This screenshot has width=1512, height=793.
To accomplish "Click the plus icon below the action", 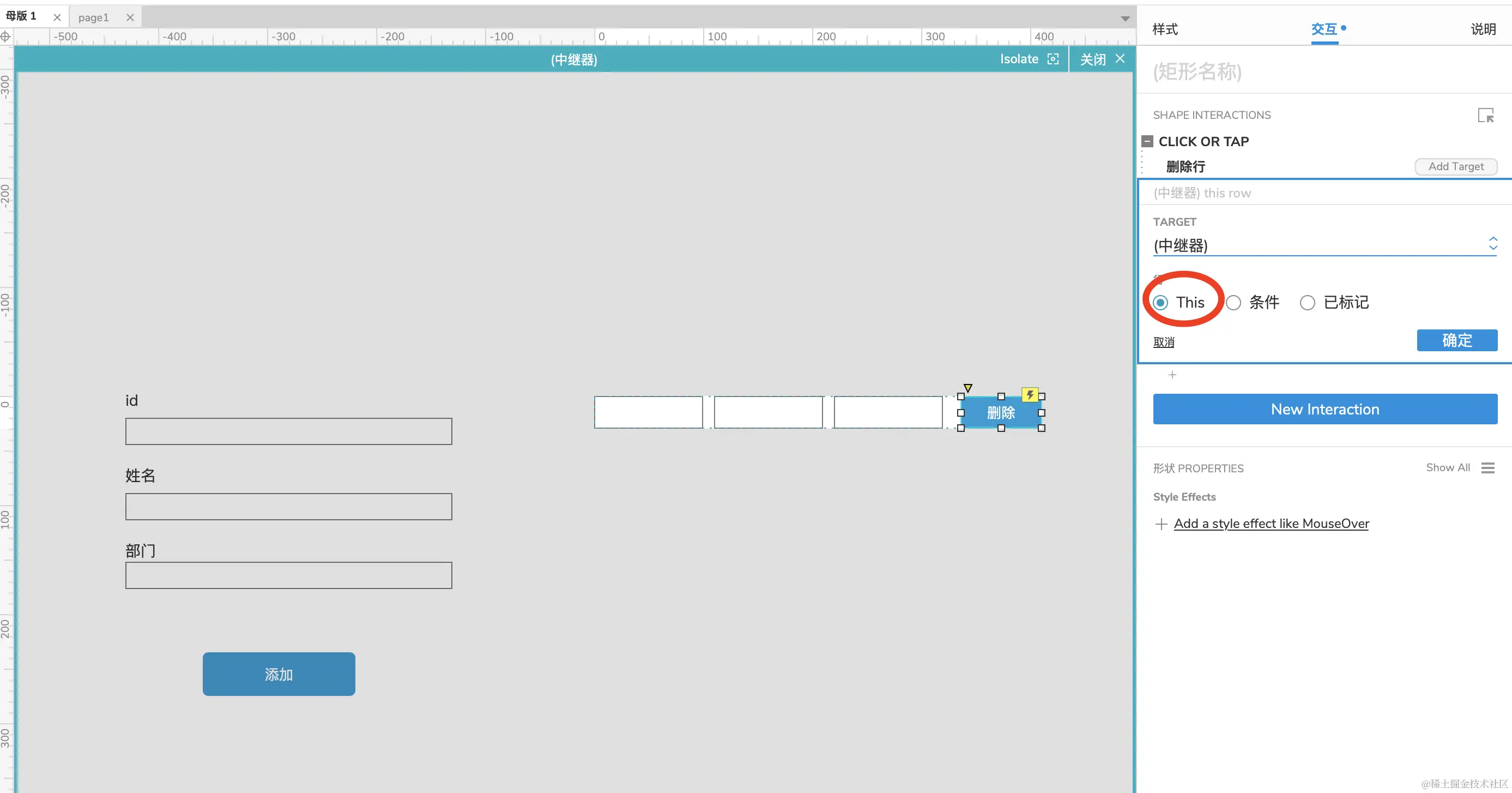I will [1172, 375].
